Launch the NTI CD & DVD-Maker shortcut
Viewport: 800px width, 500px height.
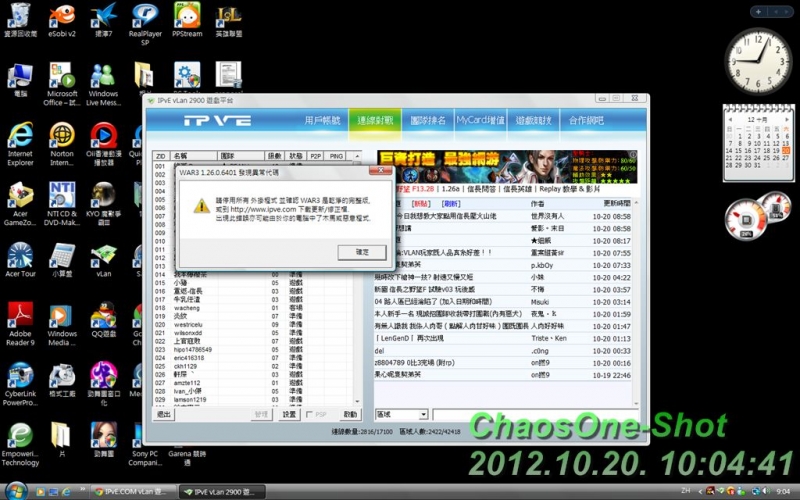point(62,203)
